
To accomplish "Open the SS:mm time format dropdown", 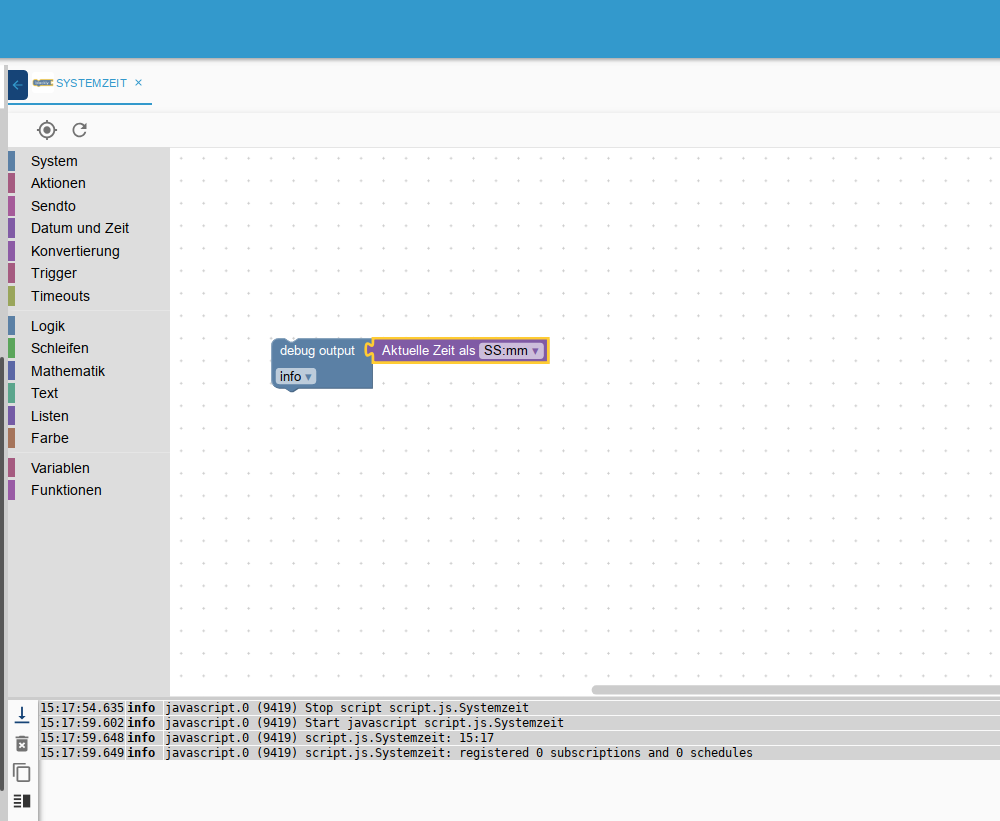I will click(x=511, y=351).
